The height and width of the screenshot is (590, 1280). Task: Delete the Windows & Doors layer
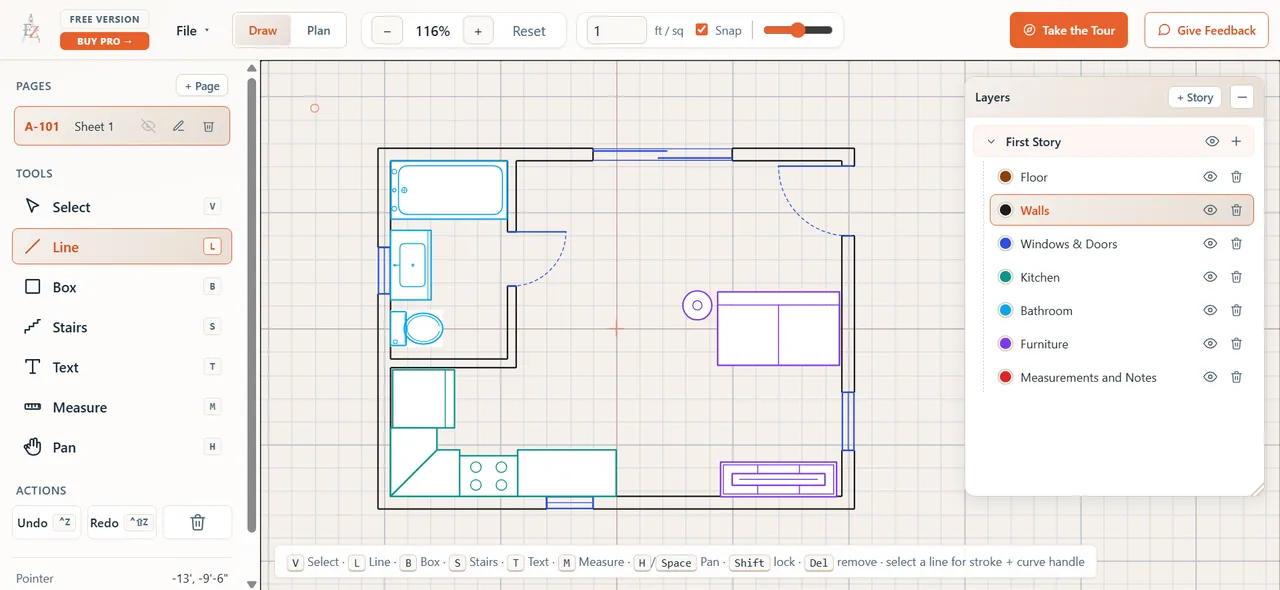click(1236, 244)
